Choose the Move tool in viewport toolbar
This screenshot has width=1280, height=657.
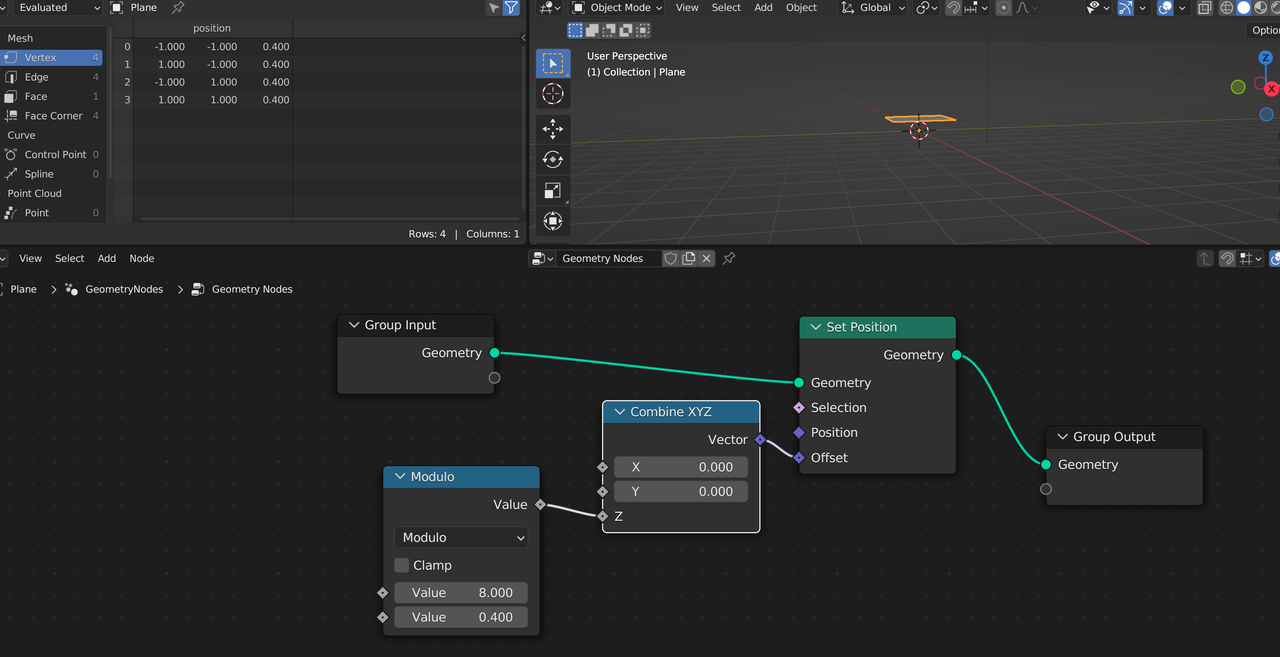552,129
